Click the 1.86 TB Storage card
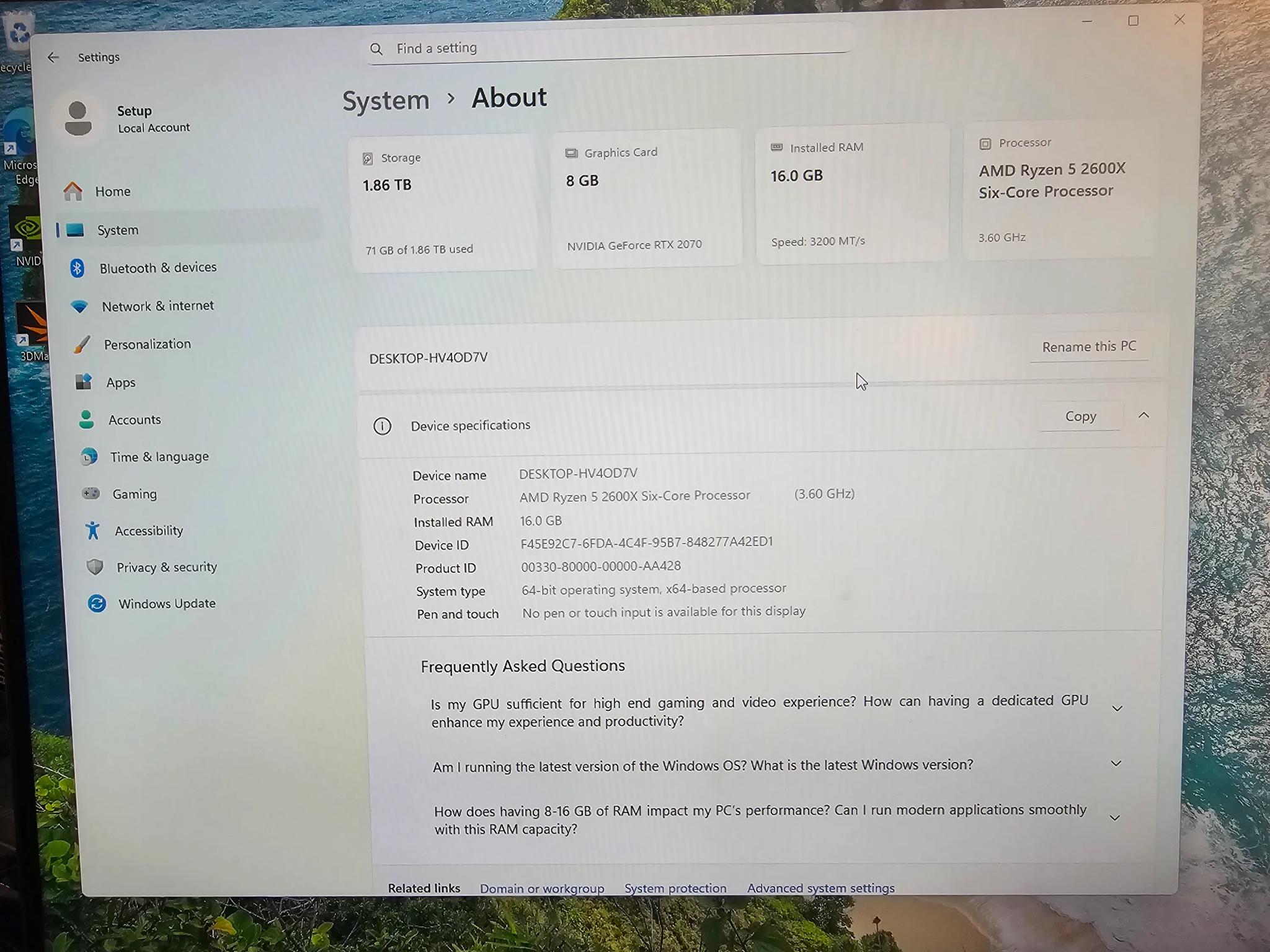Viewport: 1270px width, 952px height. [444, 203]
